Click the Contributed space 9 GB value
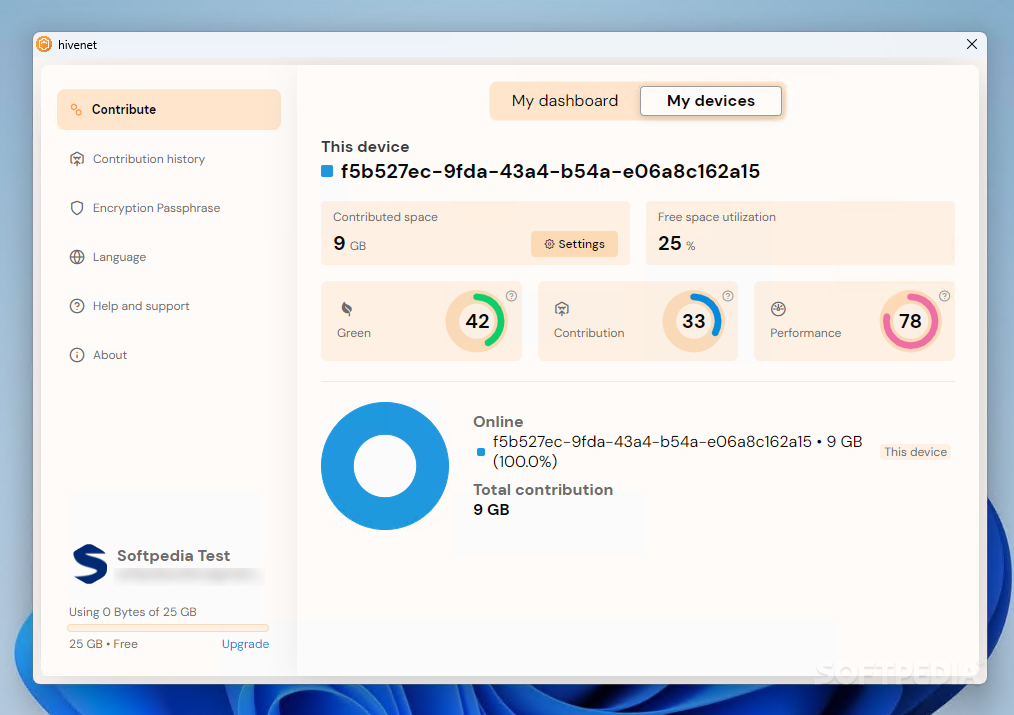 [350, 244]
